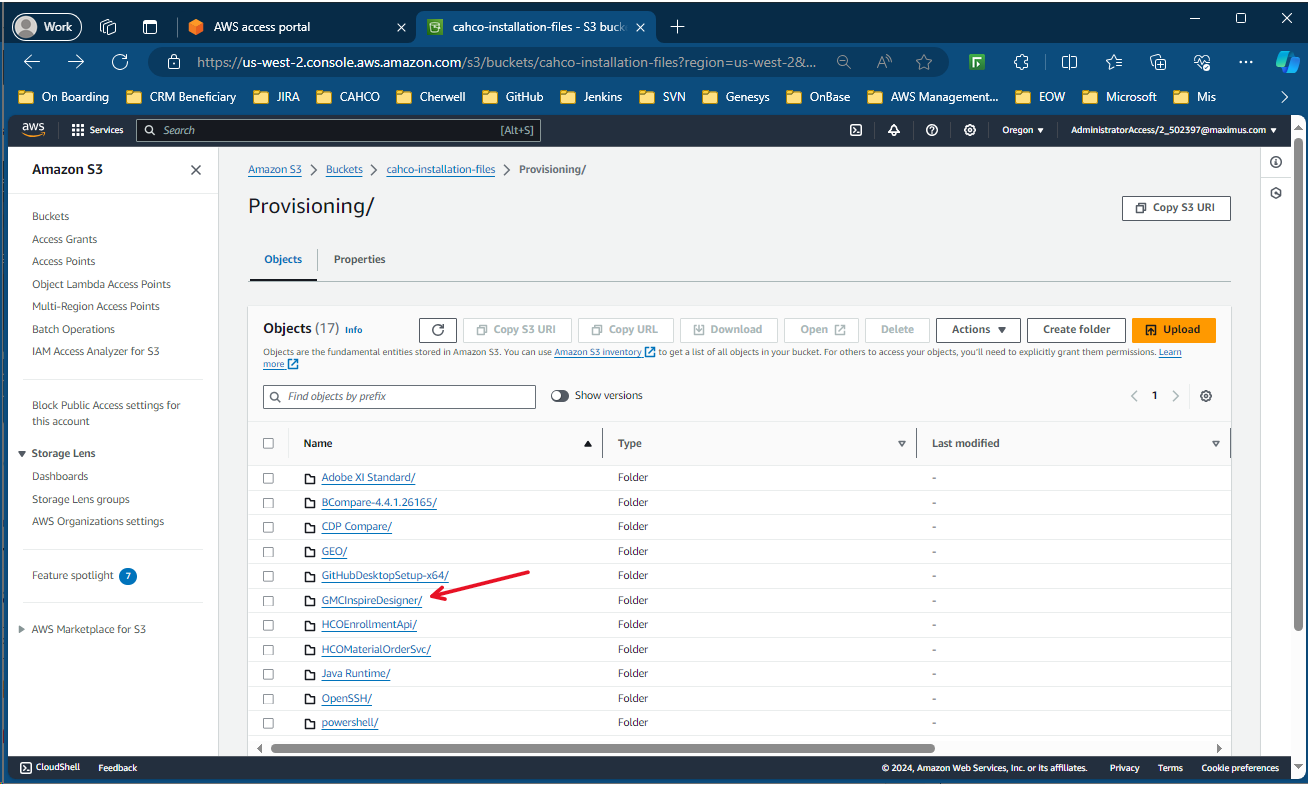
Task: Click the browser back arrow
Action: [32, 62]
